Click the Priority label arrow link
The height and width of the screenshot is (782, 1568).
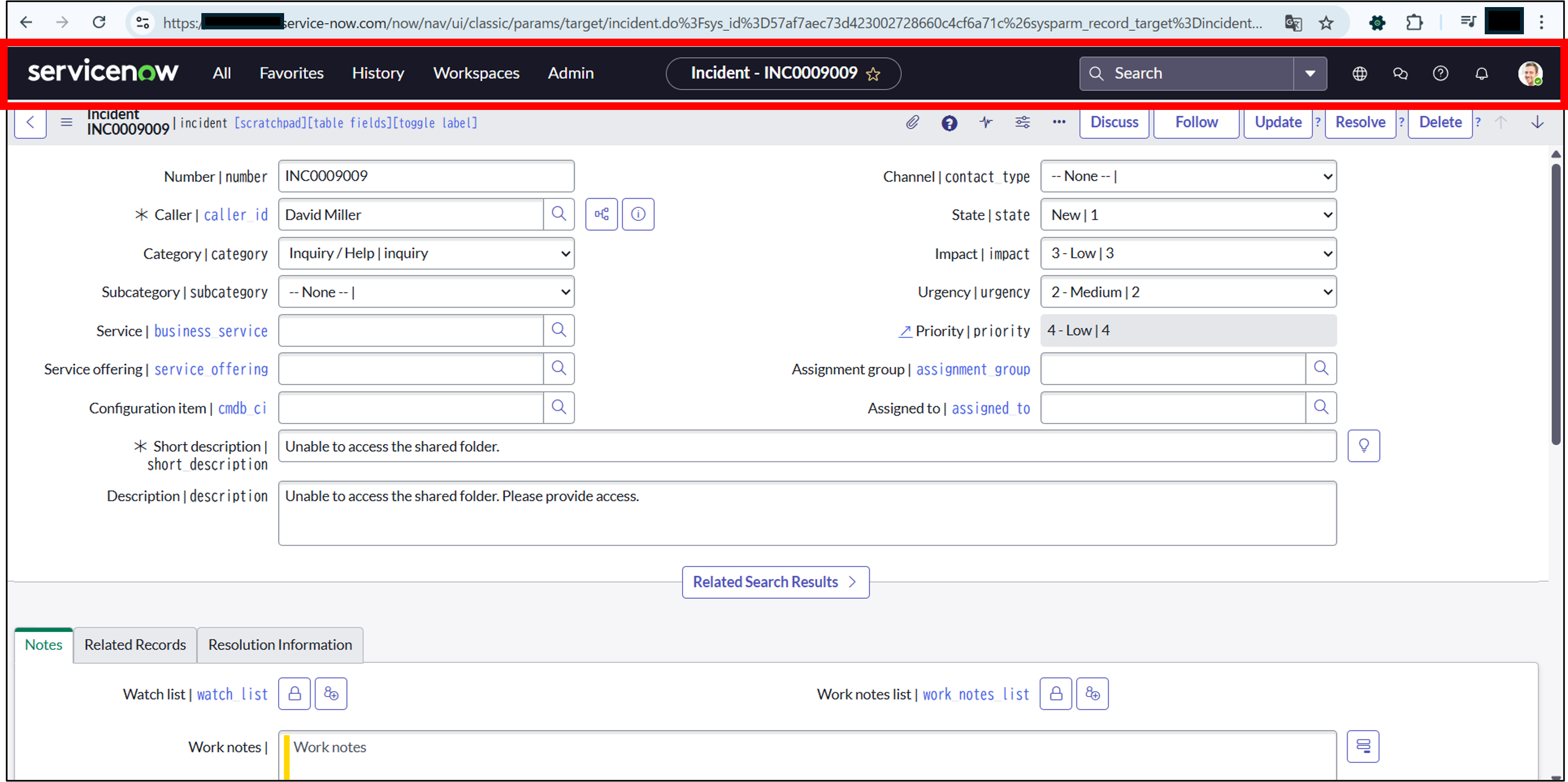tap(905, 331)
